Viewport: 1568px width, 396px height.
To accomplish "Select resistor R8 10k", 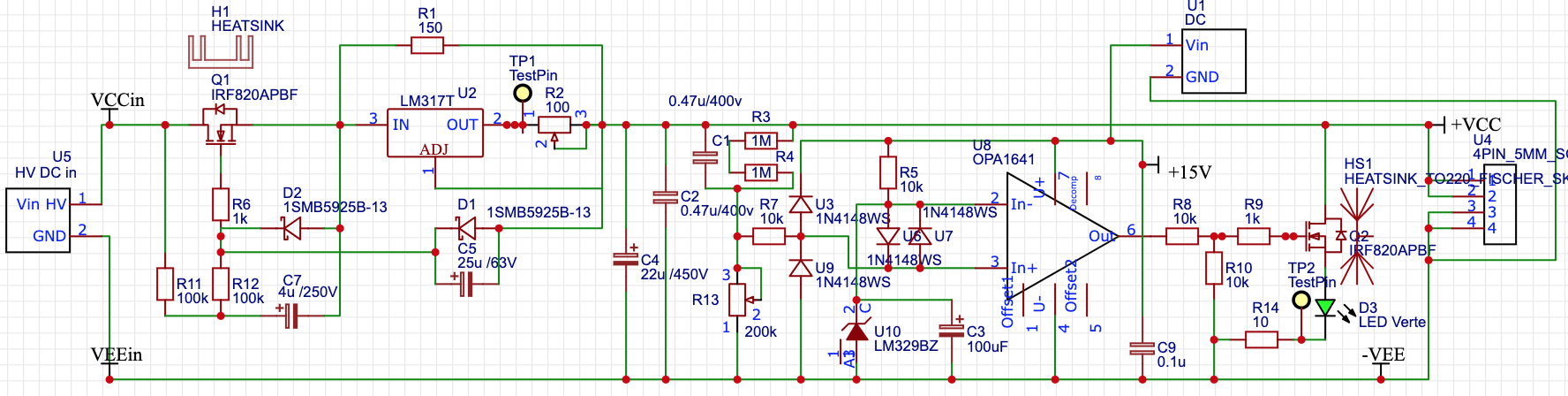I will click(1182, 236).
